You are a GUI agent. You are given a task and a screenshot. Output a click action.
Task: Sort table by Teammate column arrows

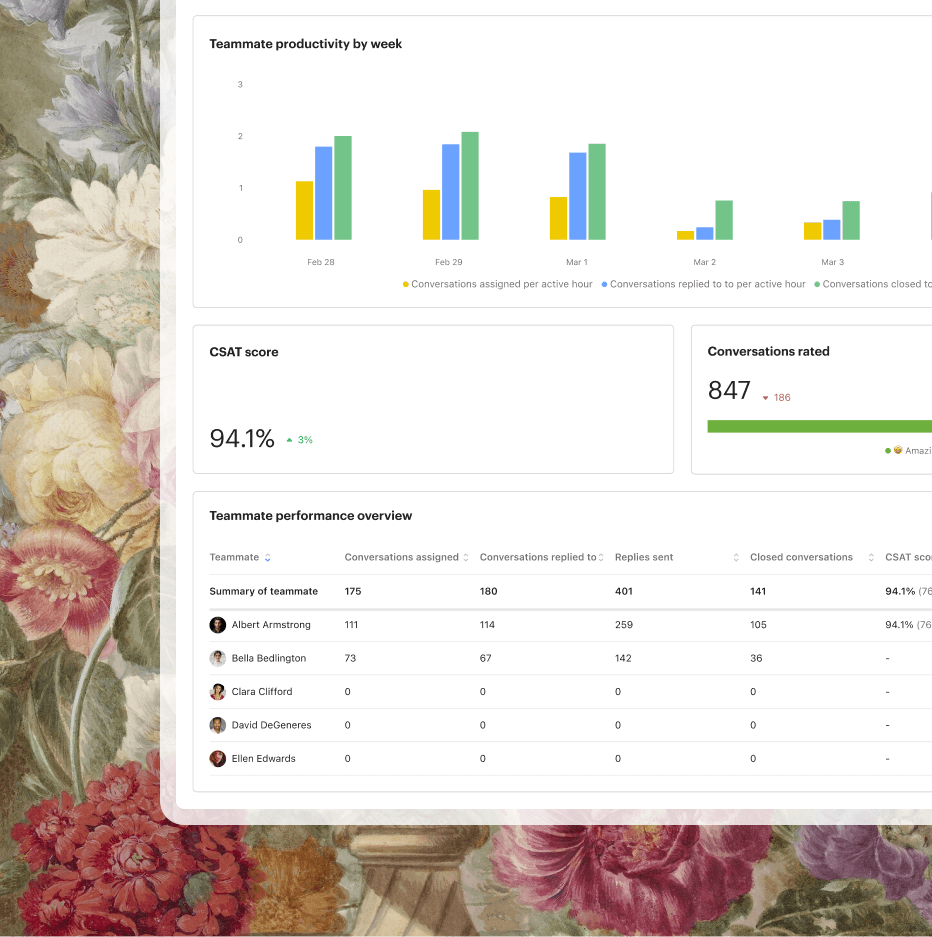point(268,558)
